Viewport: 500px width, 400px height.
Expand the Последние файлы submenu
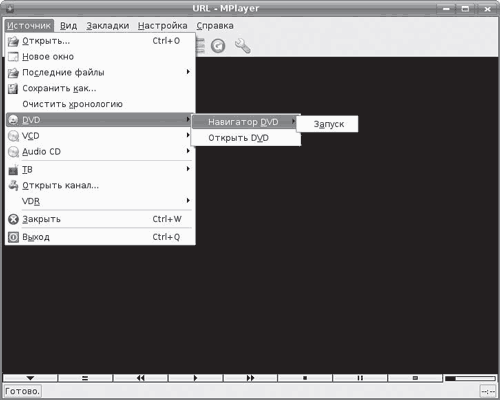click(x=100, y=72)
